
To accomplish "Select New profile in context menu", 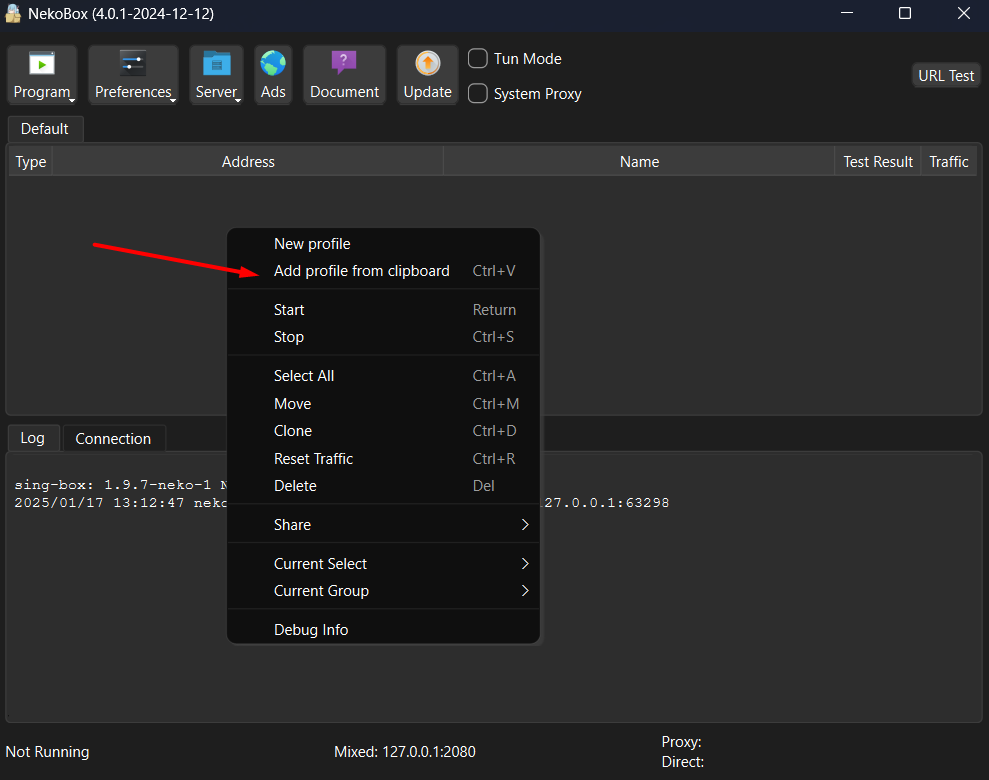I will click(x=312, y=244).
